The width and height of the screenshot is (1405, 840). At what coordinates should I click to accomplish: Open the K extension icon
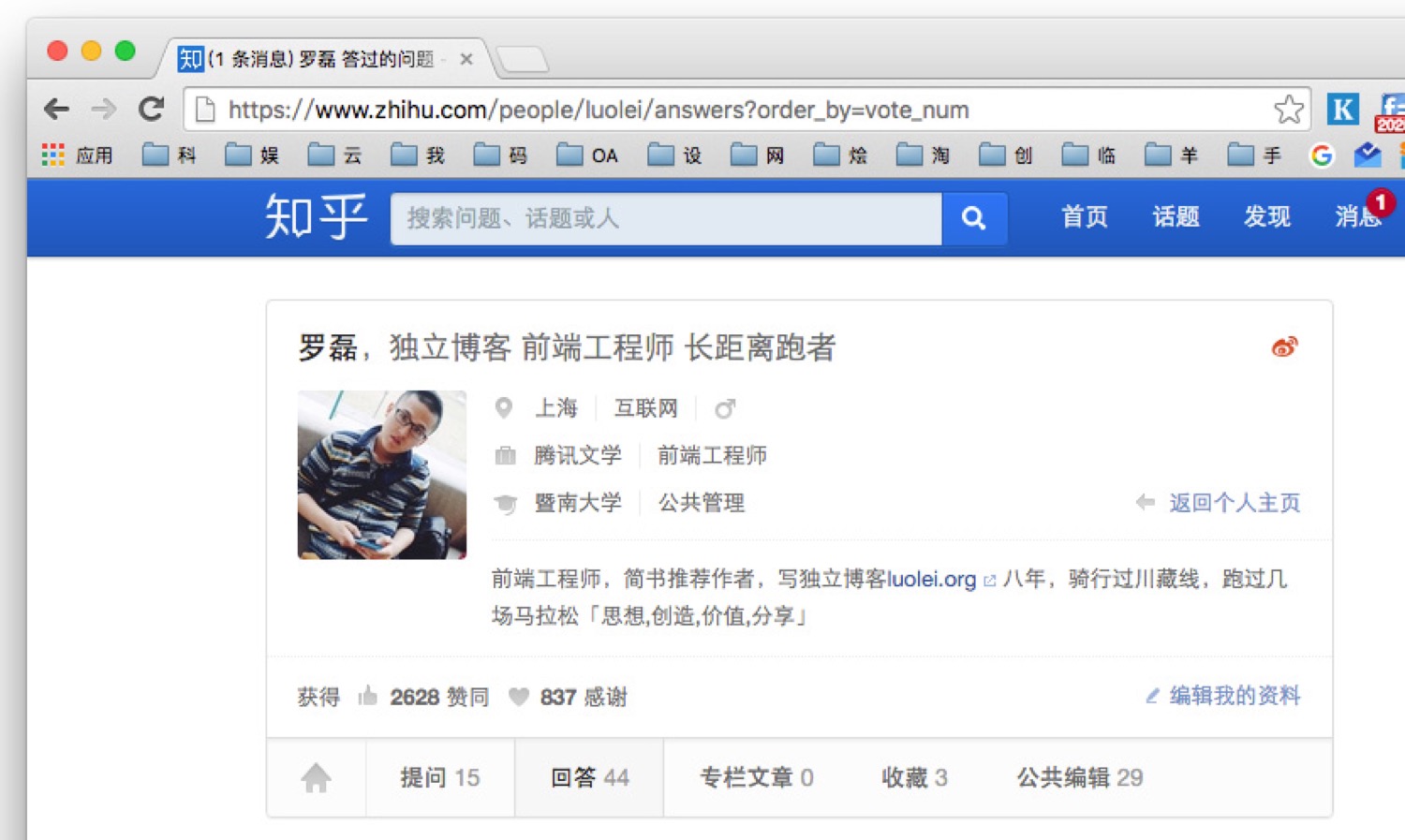(x=1342, y=110)
